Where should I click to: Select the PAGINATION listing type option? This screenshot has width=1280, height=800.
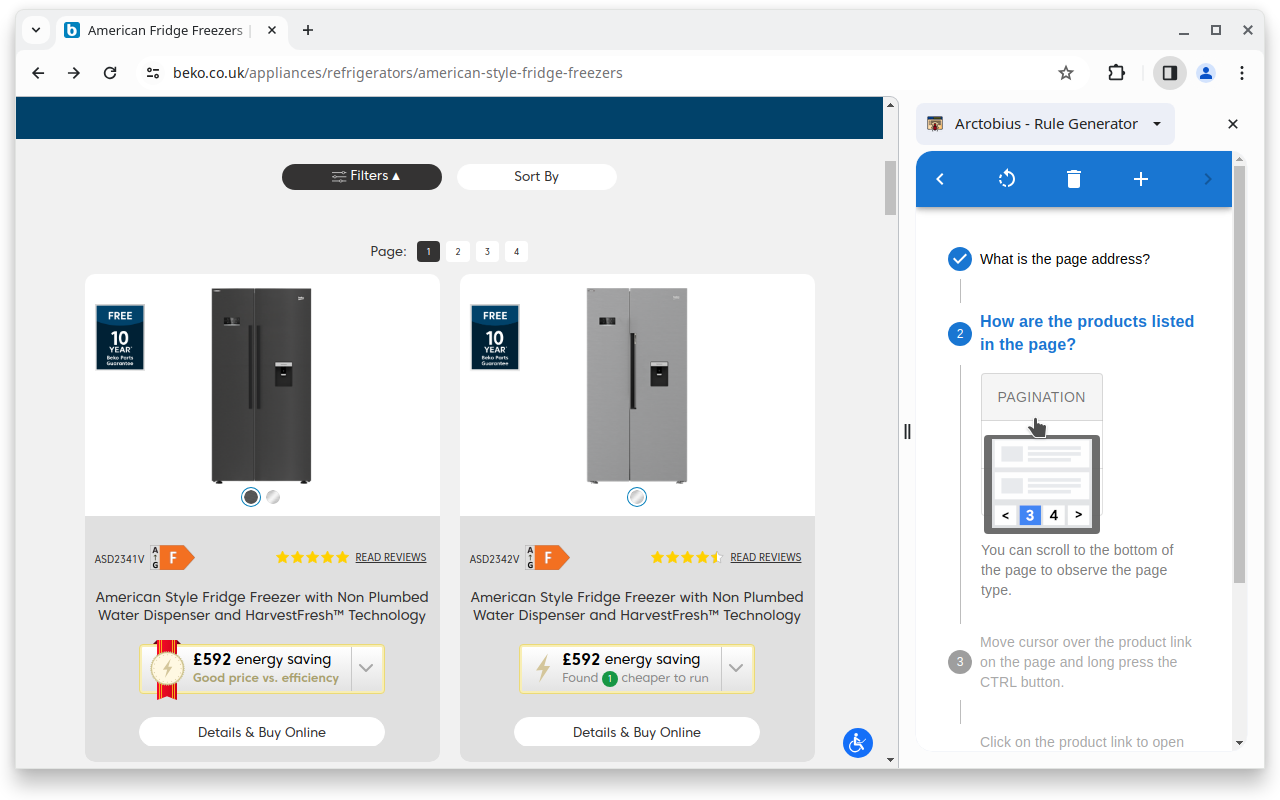[x=1041, y=397]
